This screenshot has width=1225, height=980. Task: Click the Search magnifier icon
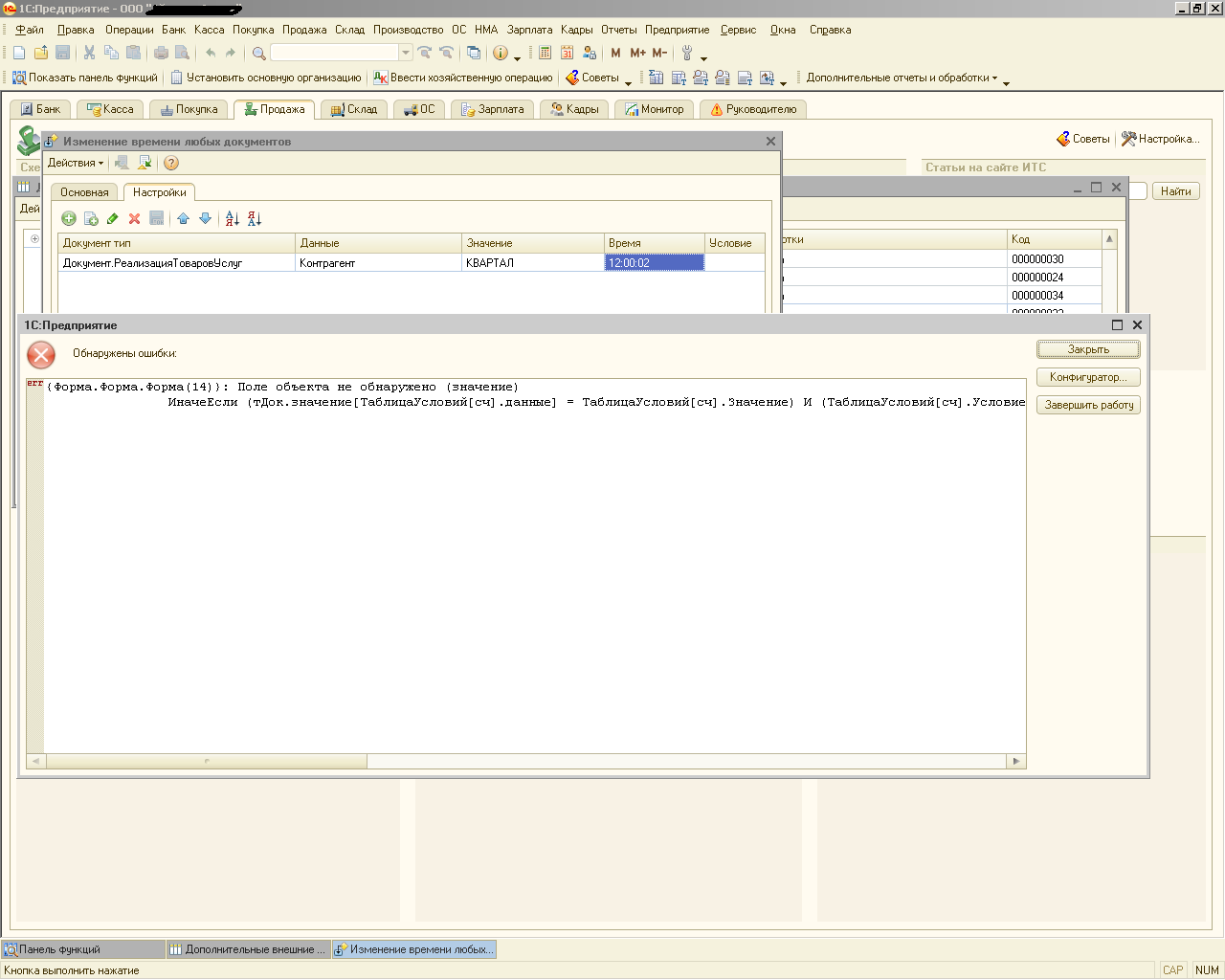click(x=258, y=53)
